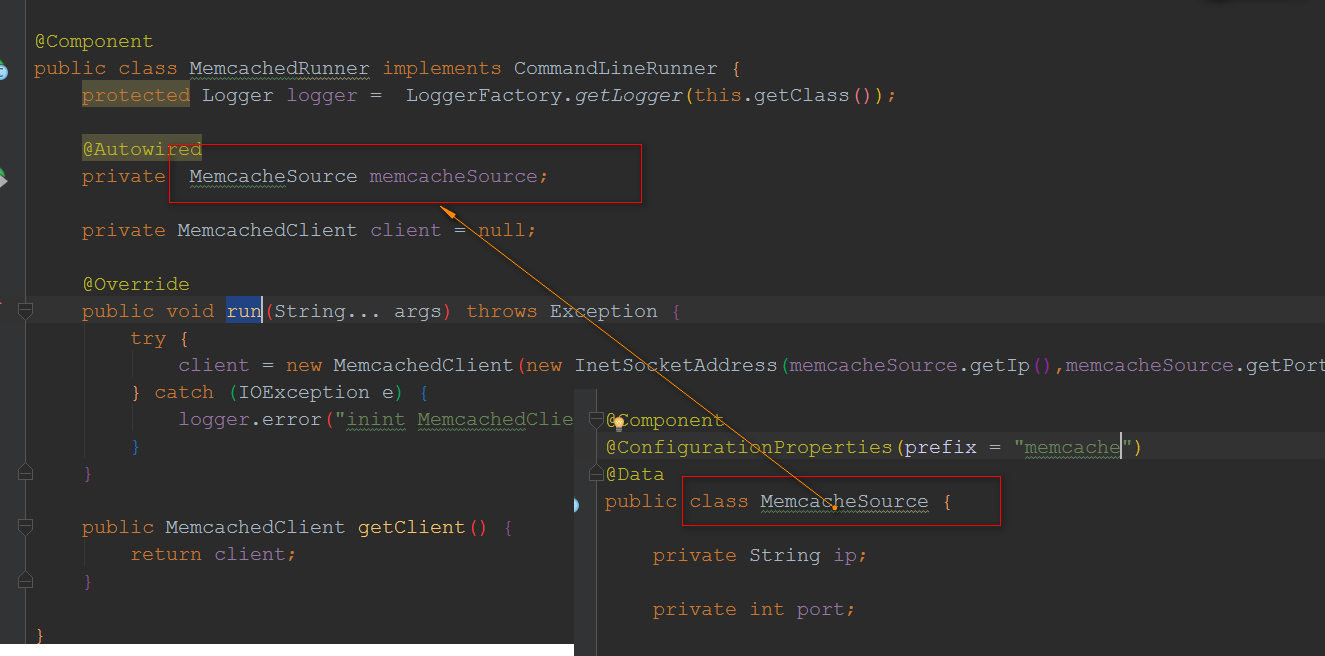The height and width of the screenshot is (656, 1325).
Task: Click the getClient method name
Action: pyautogui.click(x=412, y=527)
